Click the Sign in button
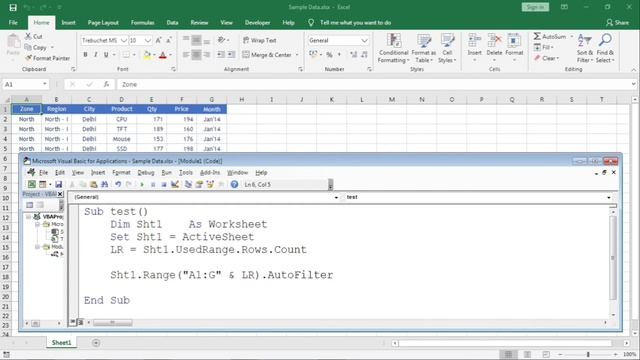Image resolution: width=640 pixels, height=360 pixels. click(x=535, y=7)
